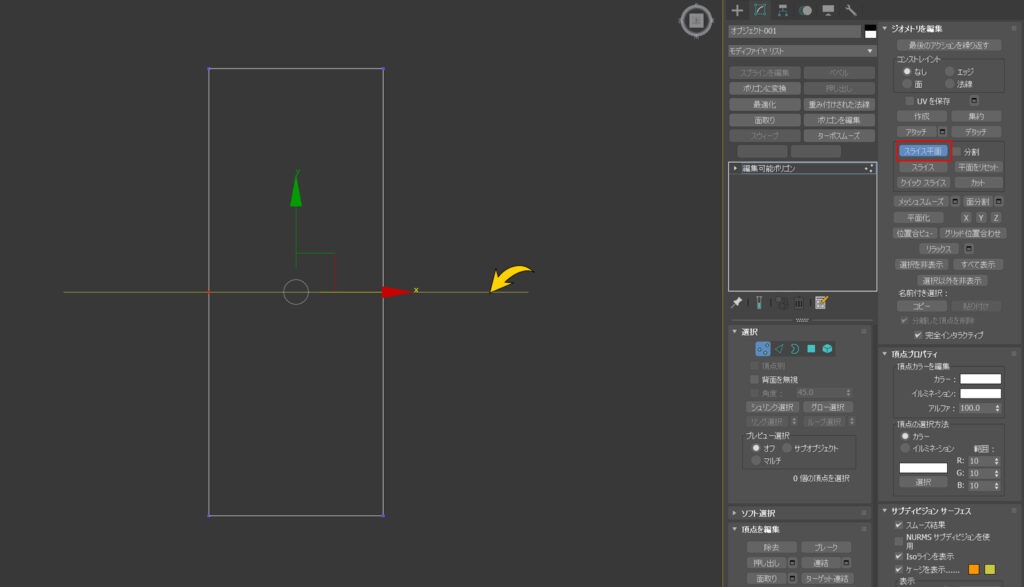Open the Motion panel icon
The width and height of the screenshot is (1024, 587).
pyautogui.click(x=805, y=10)
